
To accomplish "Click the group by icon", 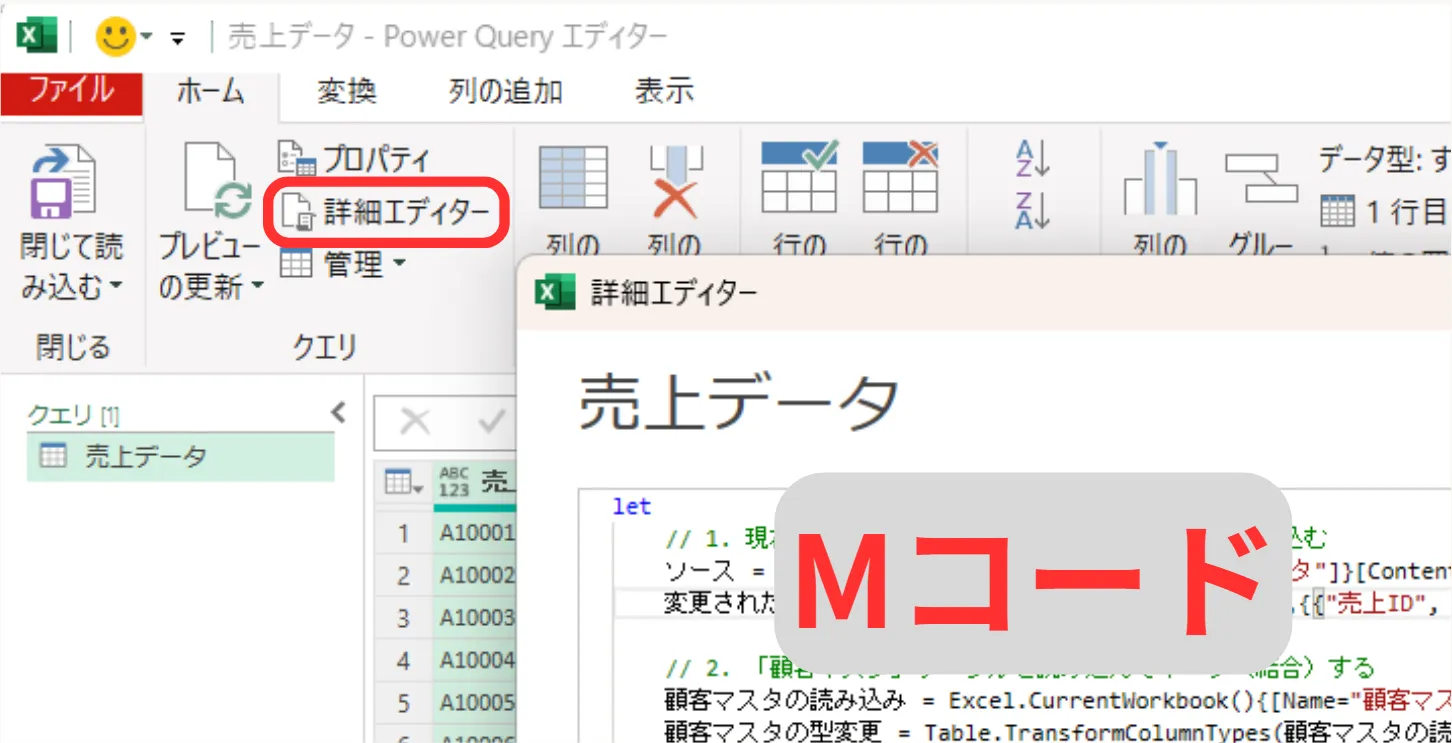I will (x=1261, y=178).
